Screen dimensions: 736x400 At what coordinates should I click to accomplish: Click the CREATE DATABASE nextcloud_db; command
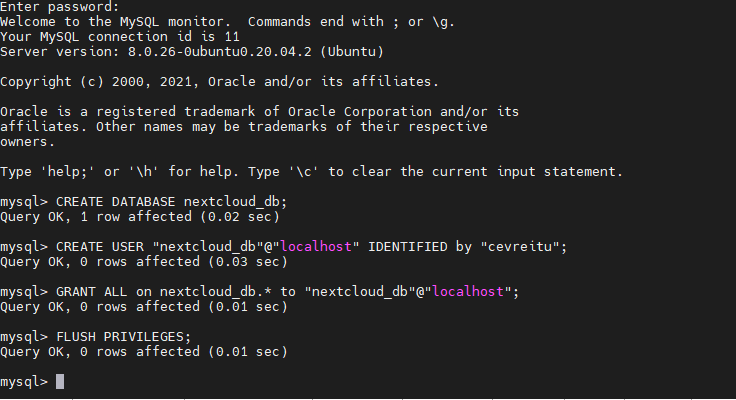[x=171, y=202]
